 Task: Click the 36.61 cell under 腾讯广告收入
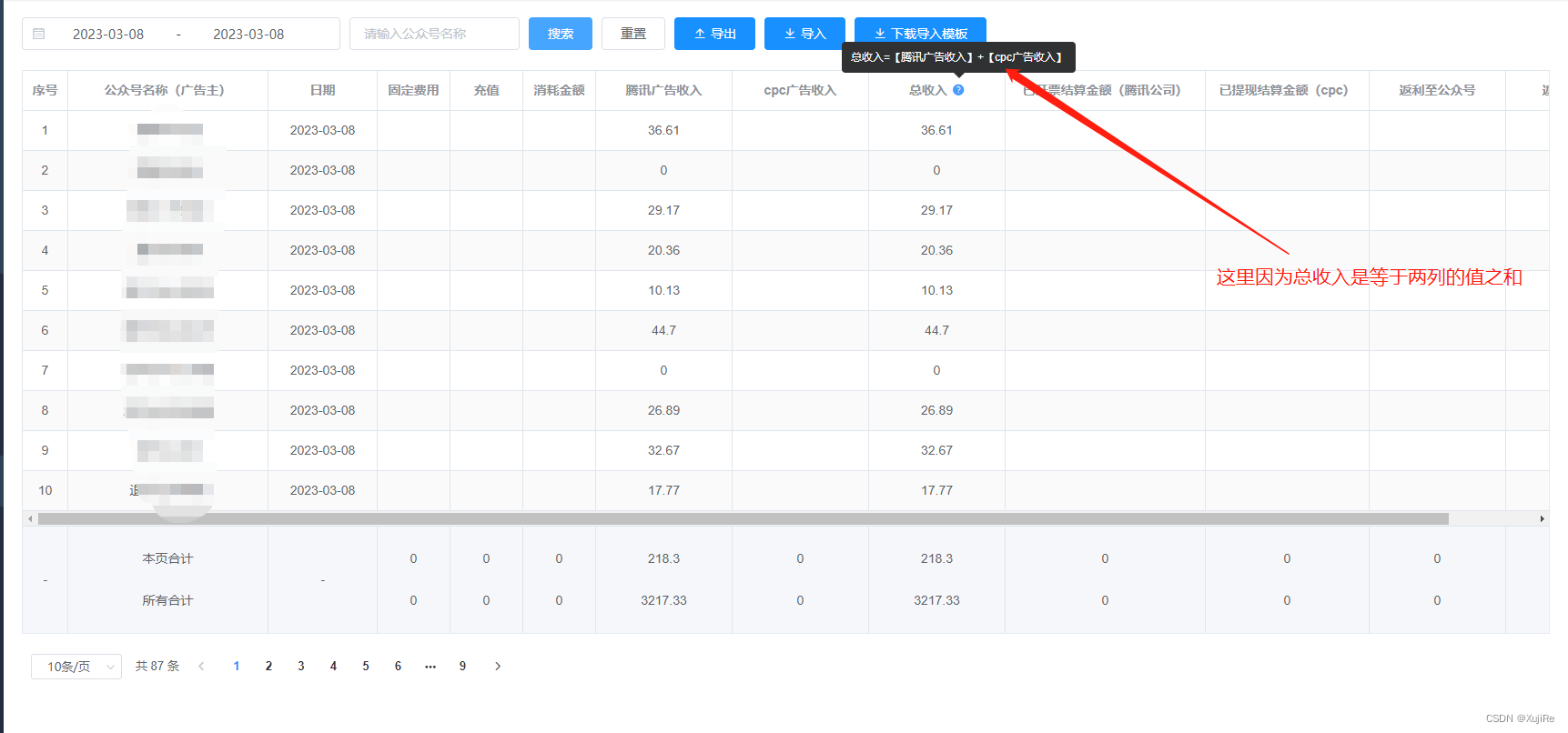tap(663, 130)
